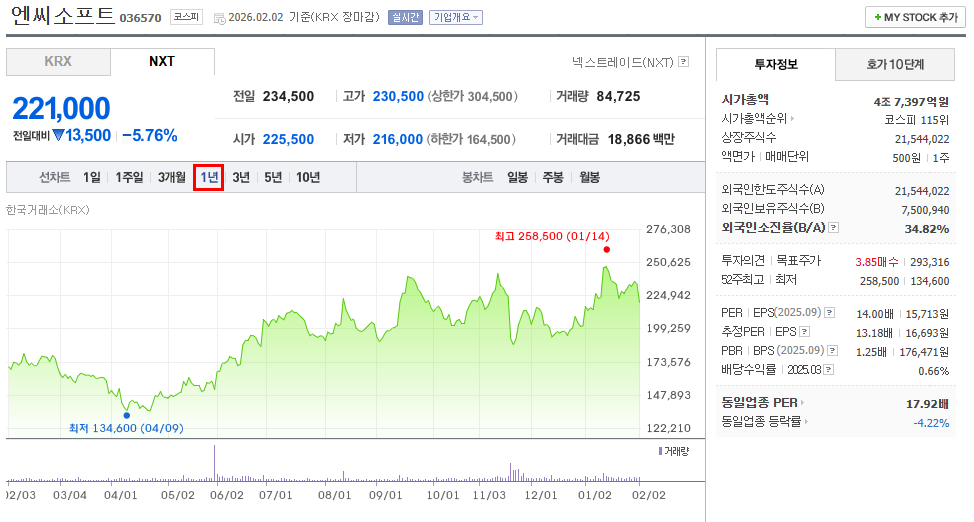974x522 pixels.
Task: Click the 시가 225,500 value
Action: (288, 139)
